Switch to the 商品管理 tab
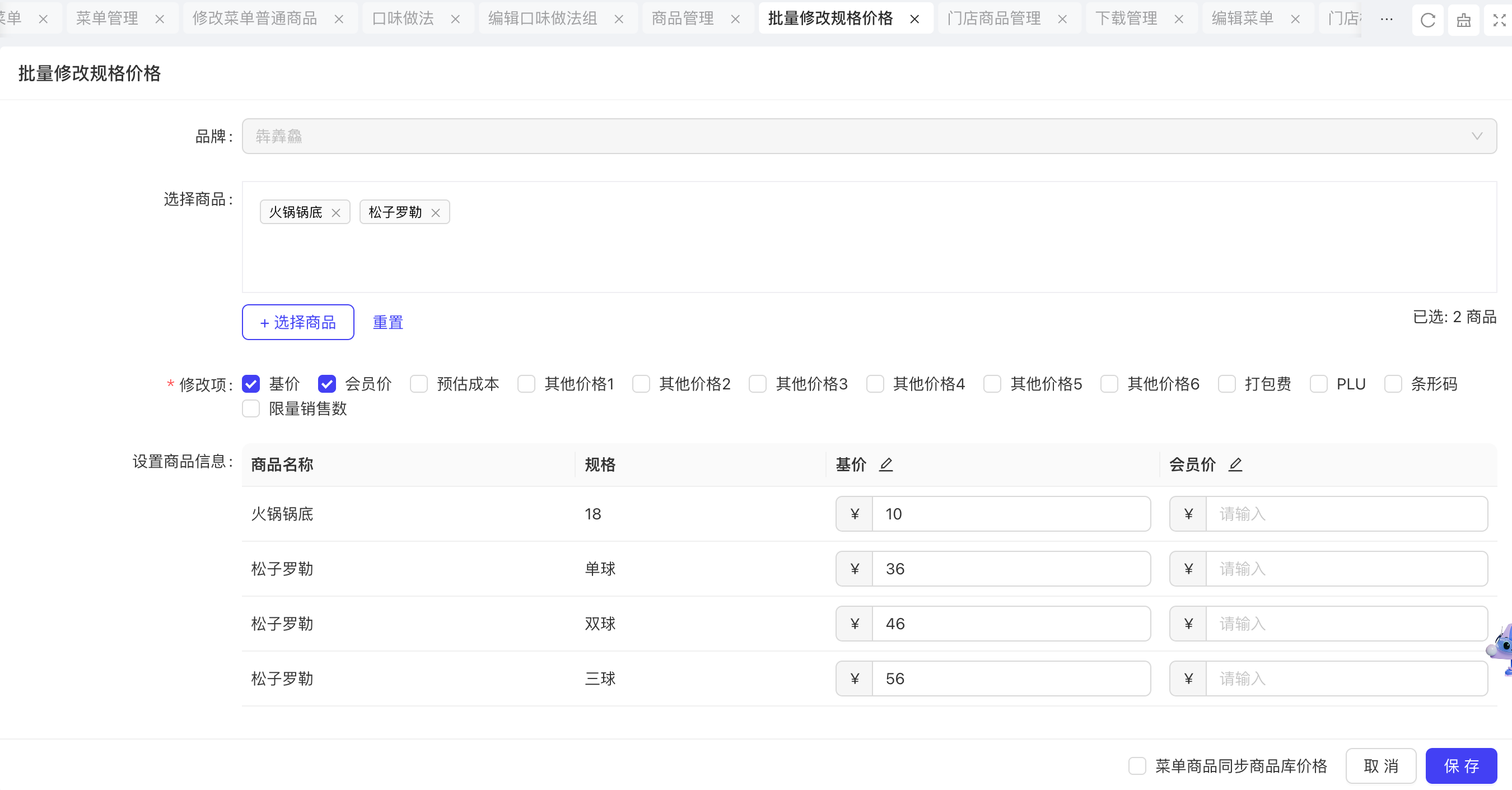The height and width of the screenshot is (790, 1512). (682, 19)
